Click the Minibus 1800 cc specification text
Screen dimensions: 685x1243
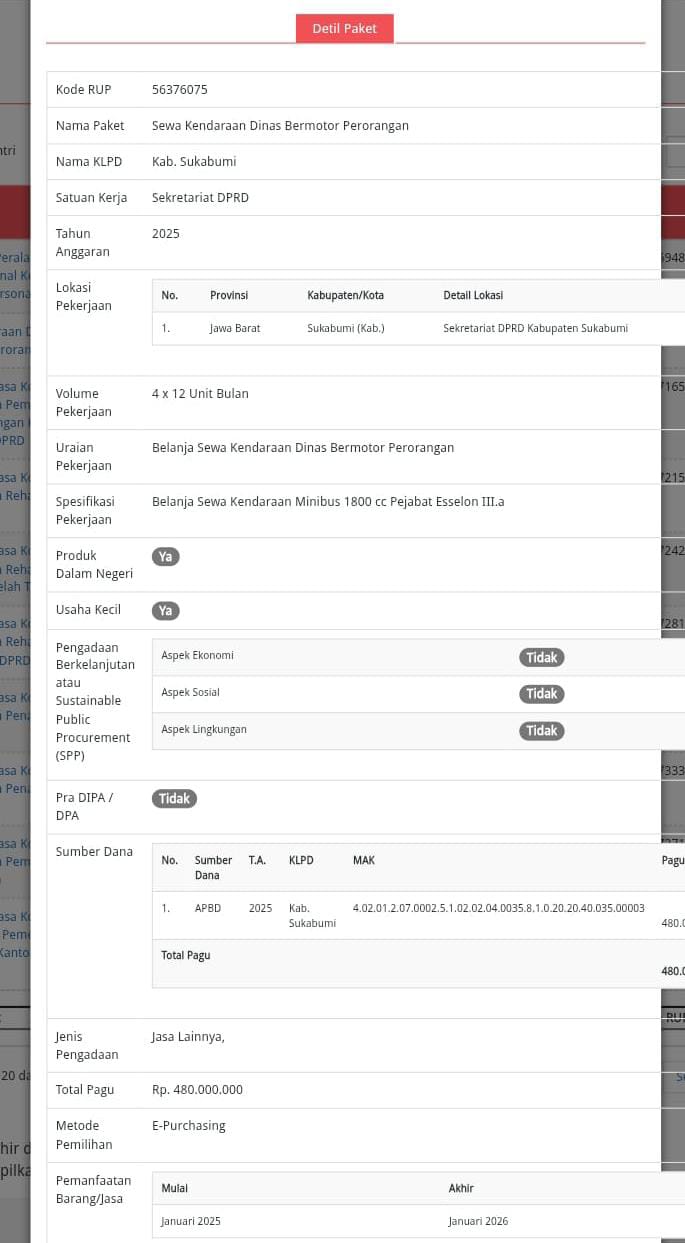(328, 501)
